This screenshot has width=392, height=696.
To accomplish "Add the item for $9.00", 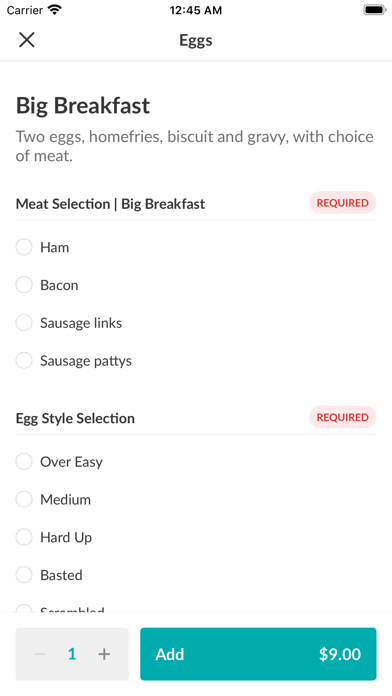I will pyautogui.click(x=258, y=654).
